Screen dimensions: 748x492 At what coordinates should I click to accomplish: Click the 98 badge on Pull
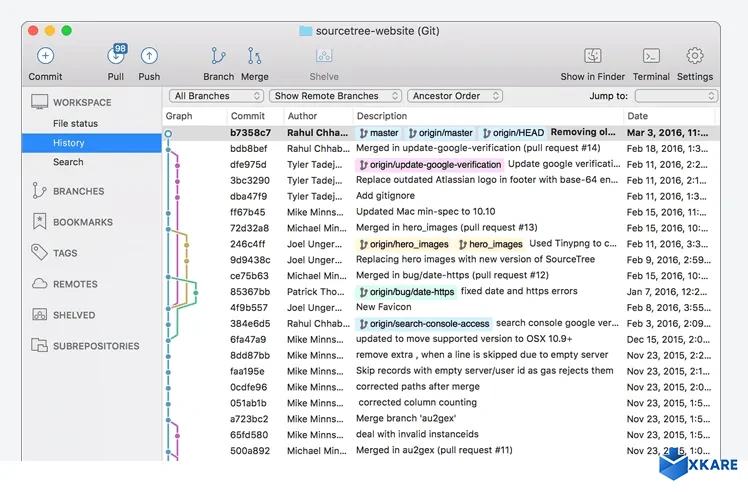120,48
